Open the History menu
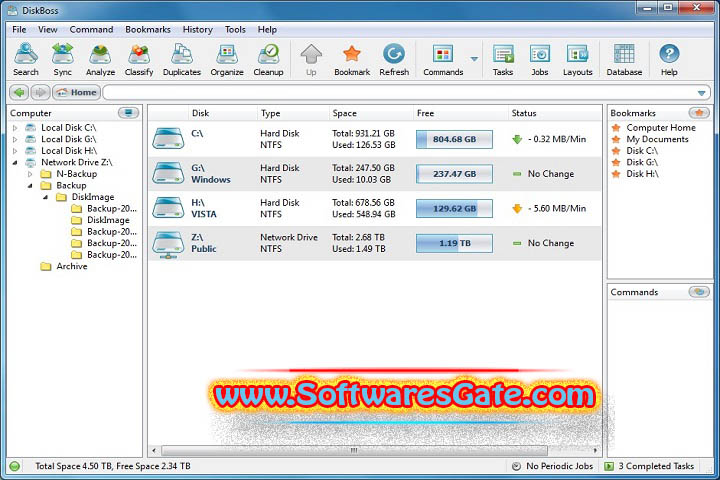The height and width of the screenshot is (480, 720). coord(197,29)
